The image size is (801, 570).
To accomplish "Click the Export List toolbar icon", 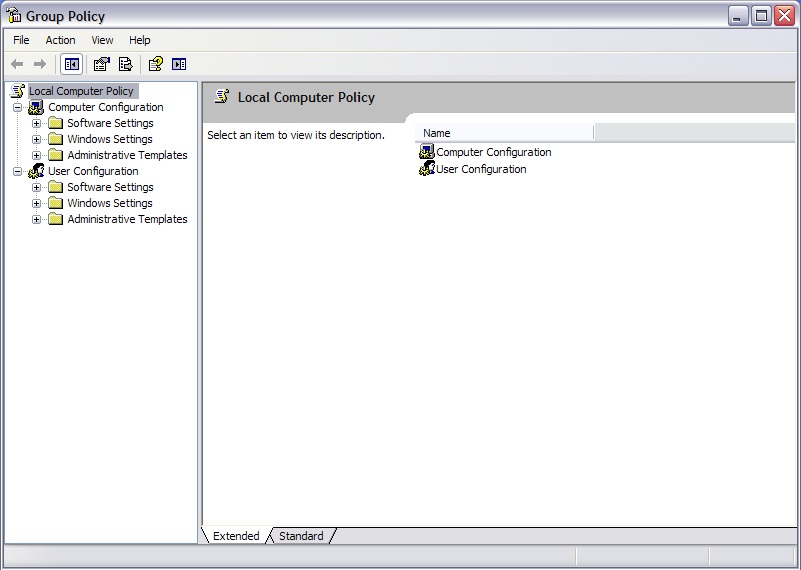I will click(125, 64).
